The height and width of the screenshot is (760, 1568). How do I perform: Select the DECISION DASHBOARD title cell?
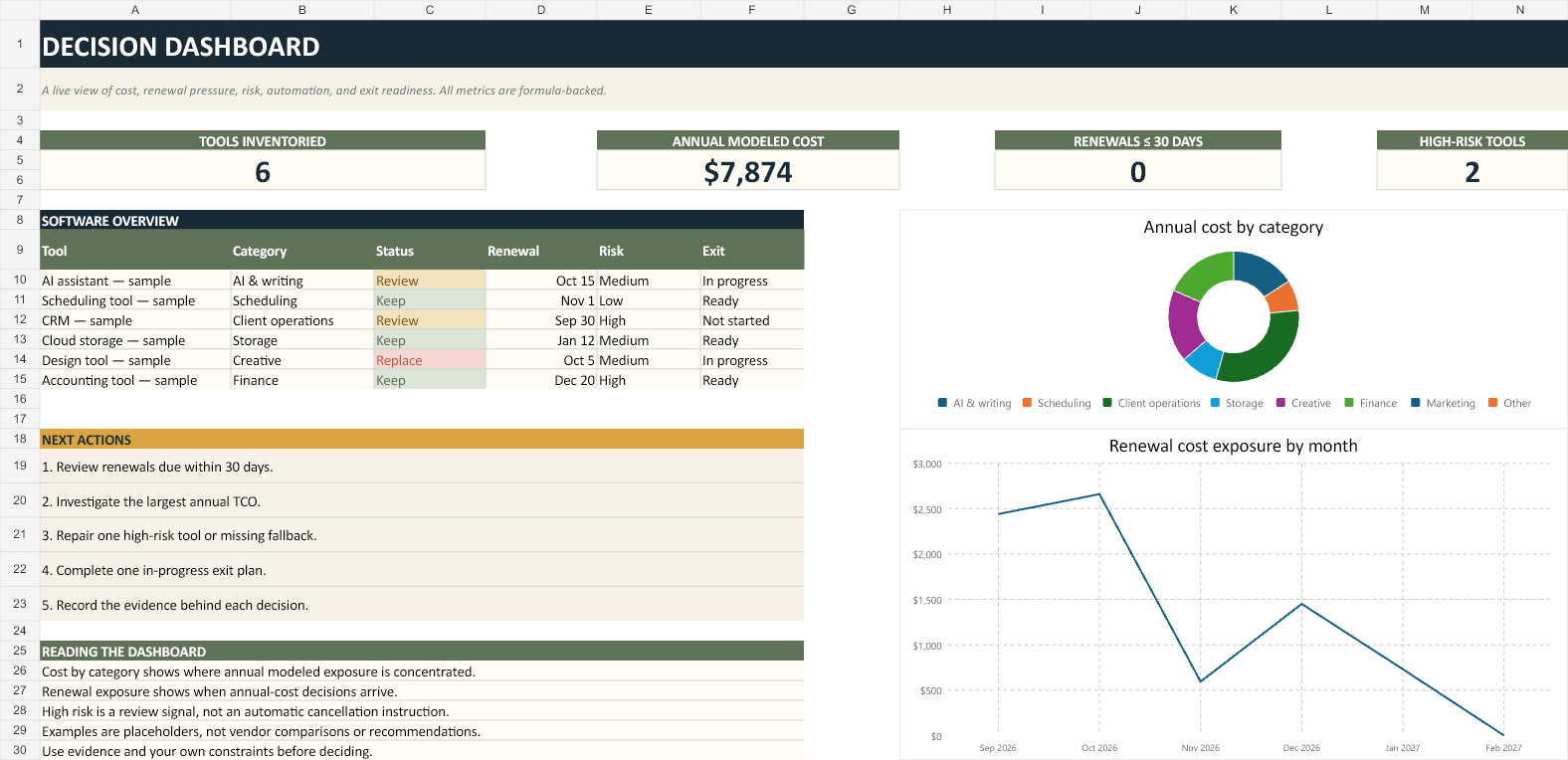(804, 46)
